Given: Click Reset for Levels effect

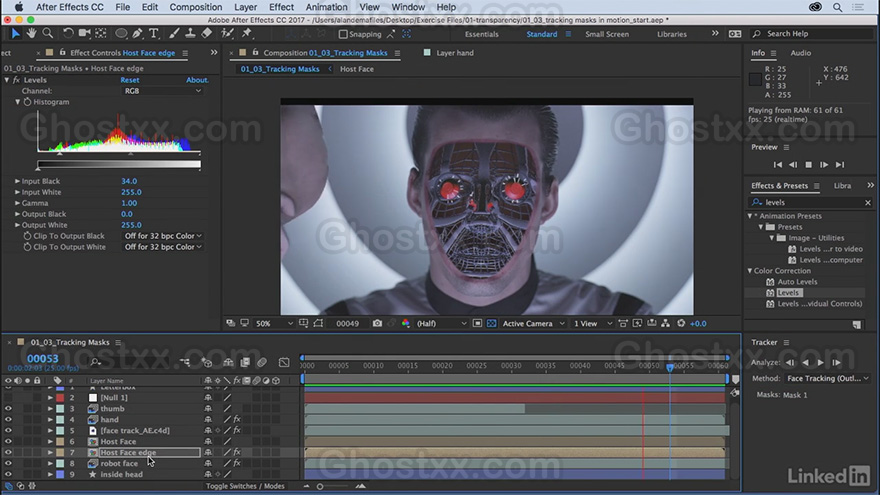Looking at the screenshot, I should pyautogui.click(x=130, y=80).
